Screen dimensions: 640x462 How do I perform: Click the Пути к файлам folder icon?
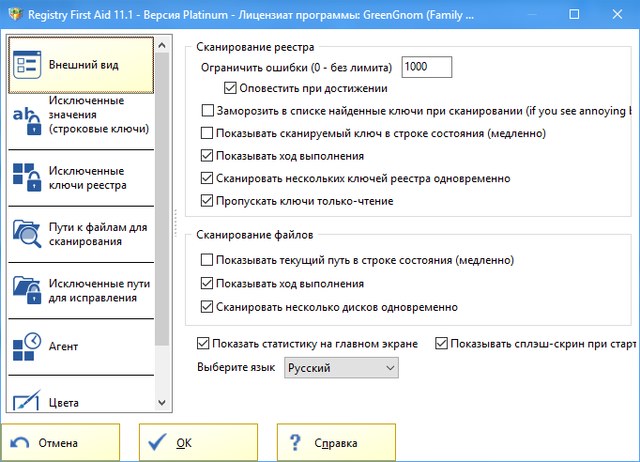click(28, 233)
